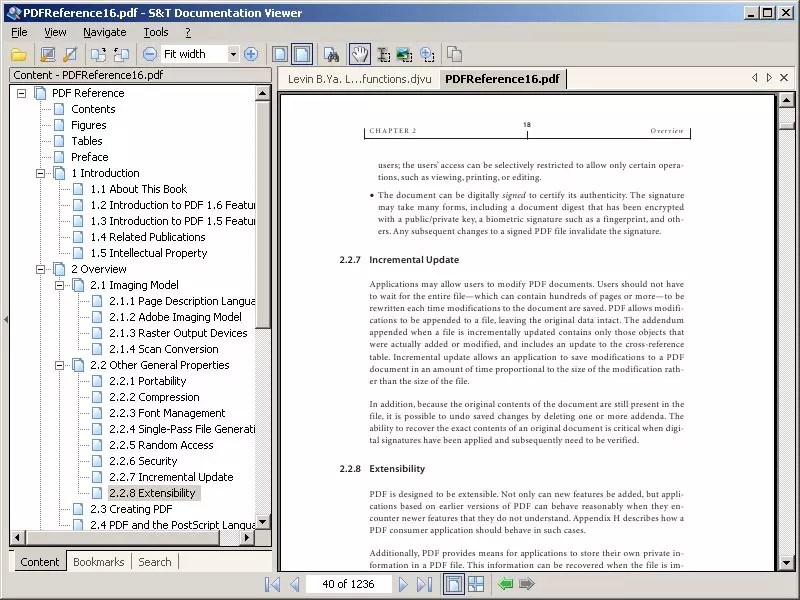
Task: Go to last page with the bottom-bar arrow
Action: tap(424, 584)
